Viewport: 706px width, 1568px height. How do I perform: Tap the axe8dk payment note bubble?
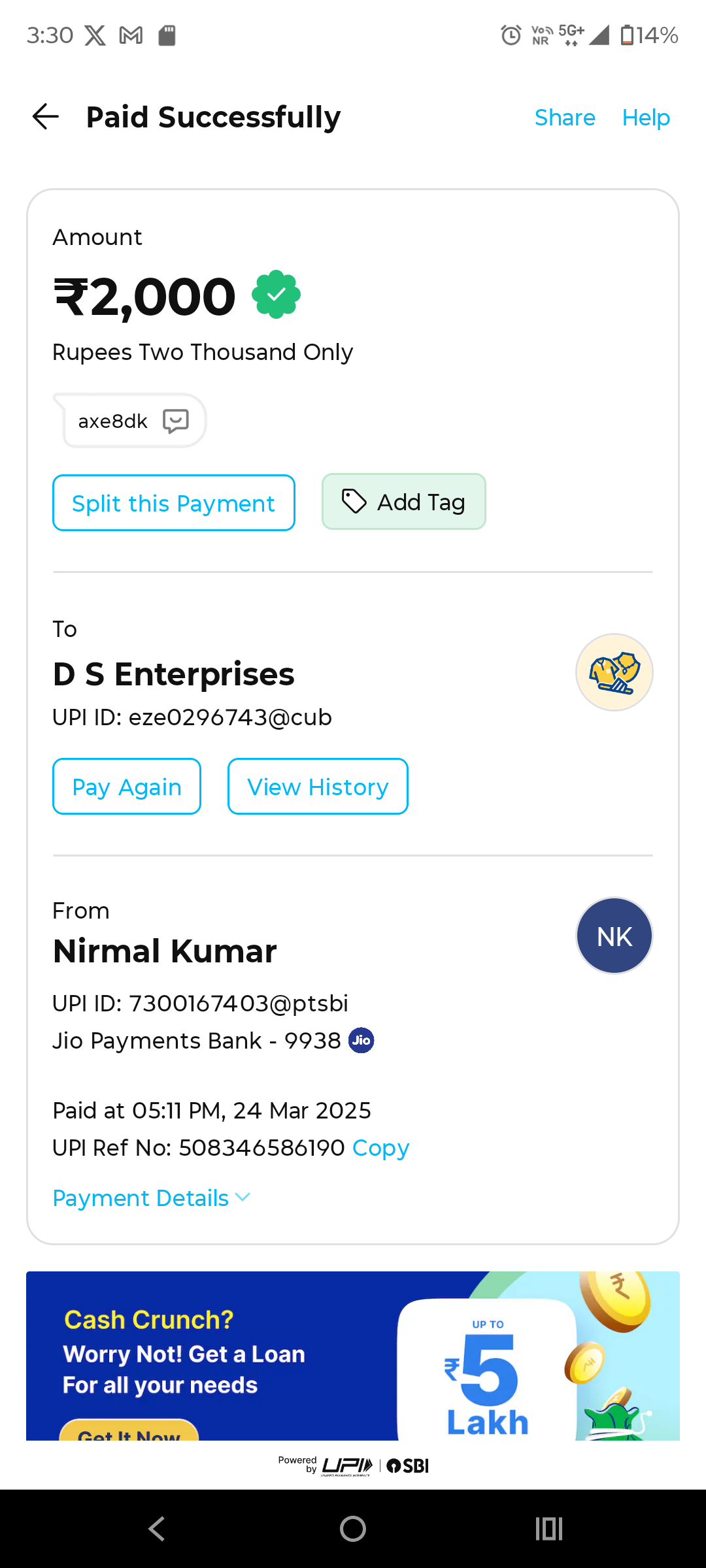click(x=114, y=421)
